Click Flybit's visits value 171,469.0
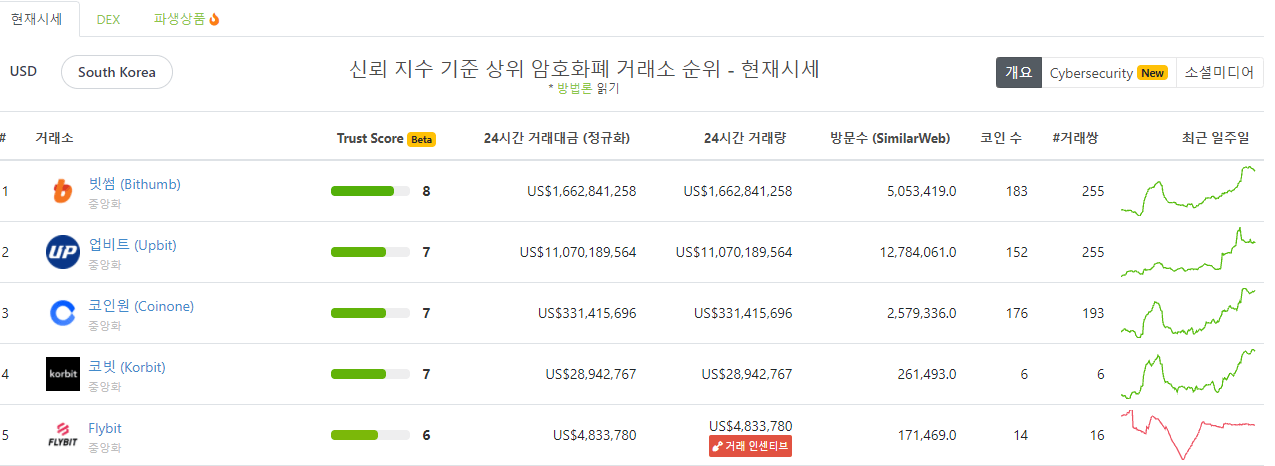Image resolution: width=1275 pixels, height=466 pixels. [x=928, y=435]
